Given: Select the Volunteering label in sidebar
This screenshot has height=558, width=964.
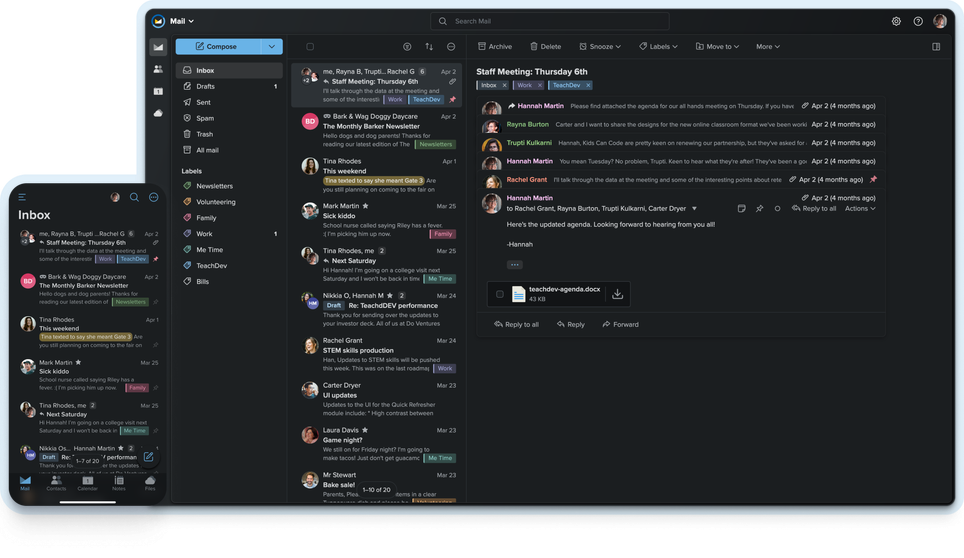Looking at the screenshot, I should pyautogui.click(x=229, y=202).
